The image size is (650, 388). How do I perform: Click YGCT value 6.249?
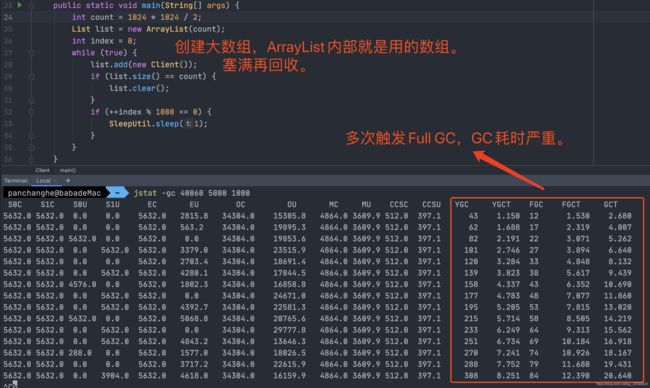pos(508,330)
